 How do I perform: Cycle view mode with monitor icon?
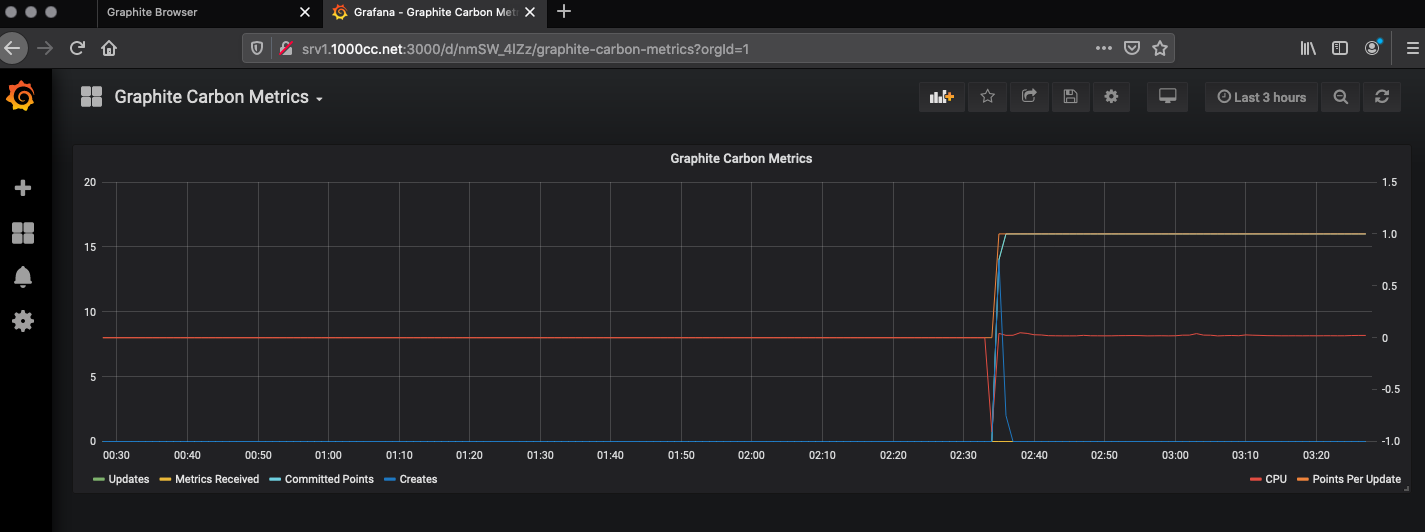click(x=1167, y=97)
